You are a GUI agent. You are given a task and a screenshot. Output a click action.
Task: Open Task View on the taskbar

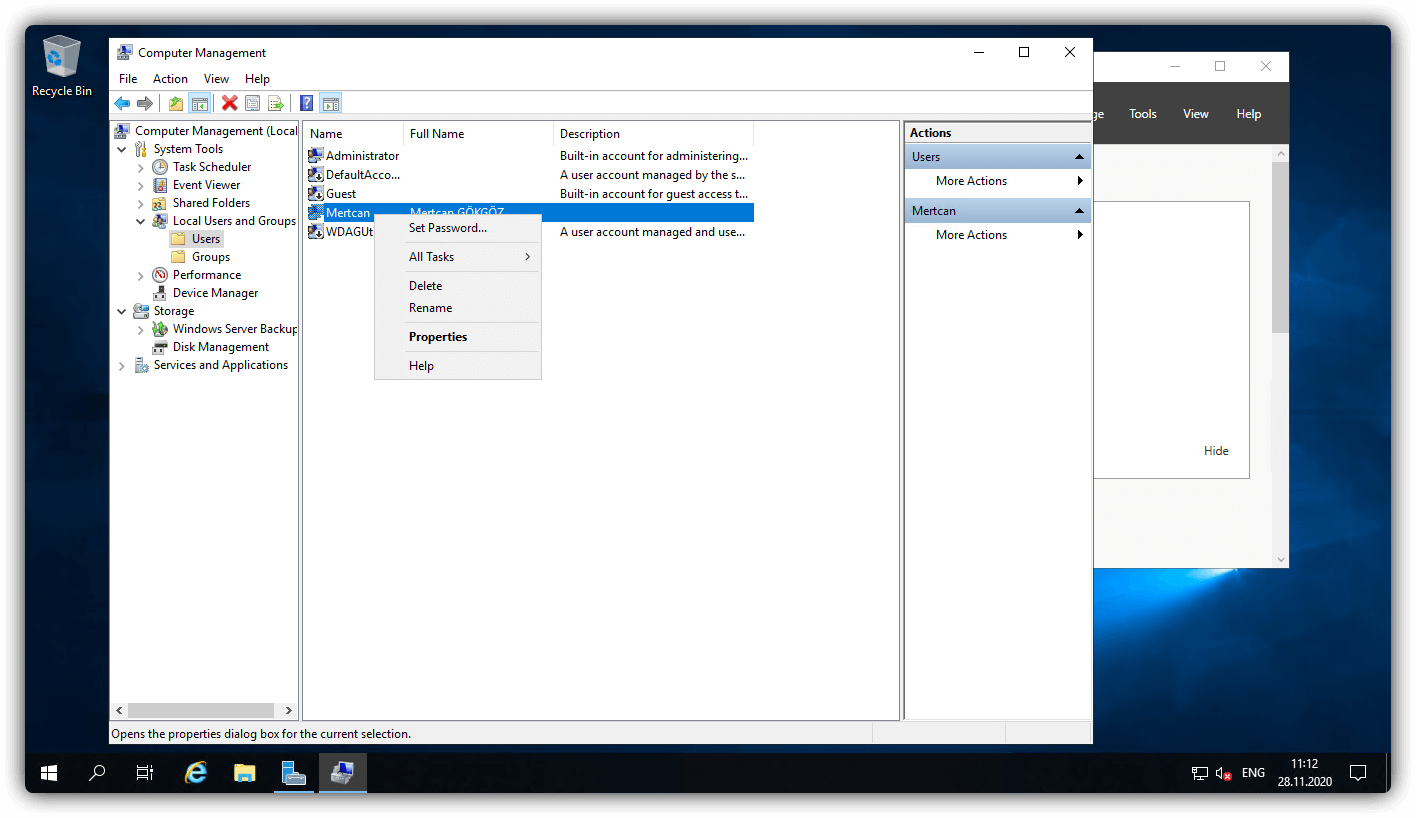145,773
